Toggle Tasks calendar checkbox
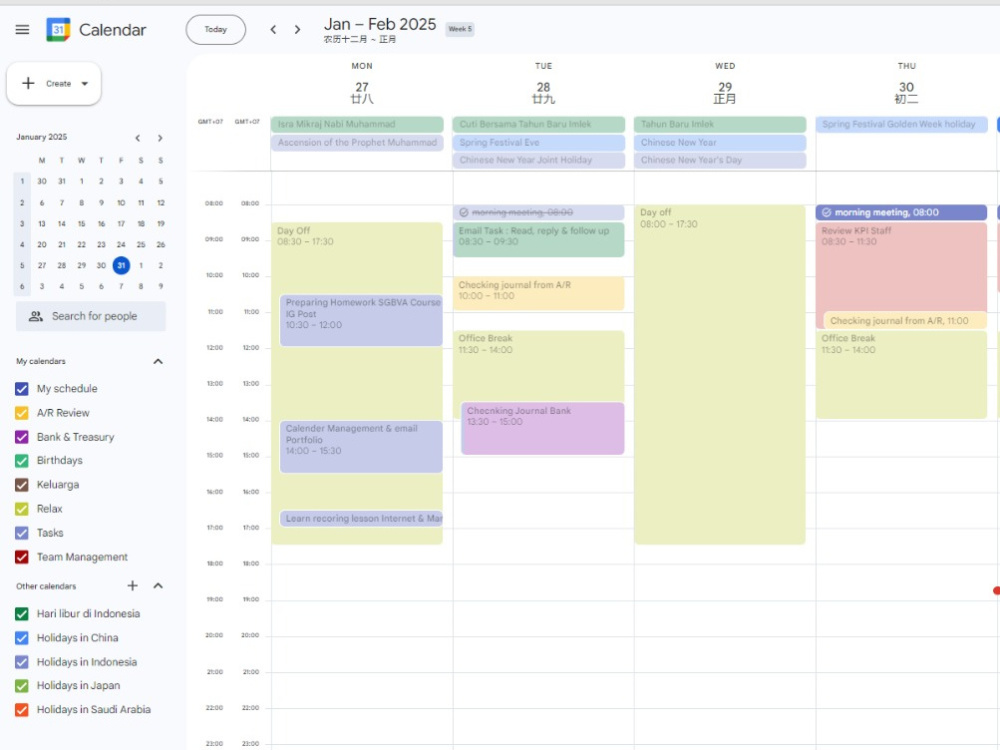Viewport: 1000px width, 750px height. pyautogui.click(x=22, y=533)
